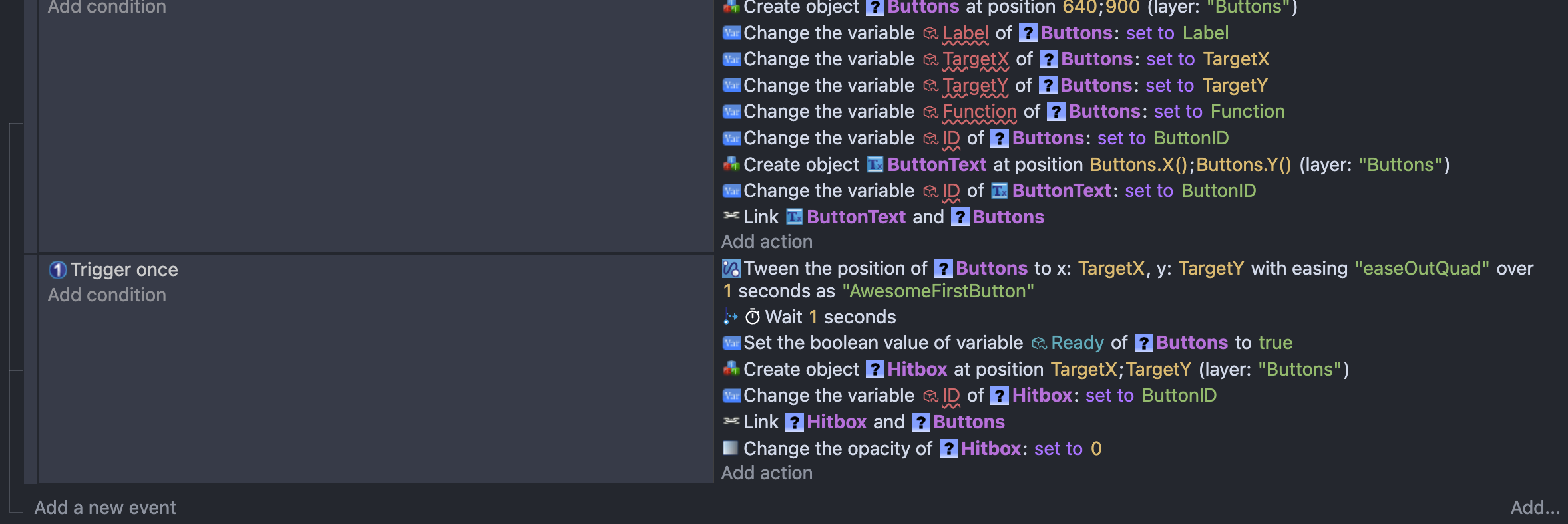Click the variable icon on the Label action
Viewport: 1568px width, 524px height.
pyautogui.click(x=731, y=33)
